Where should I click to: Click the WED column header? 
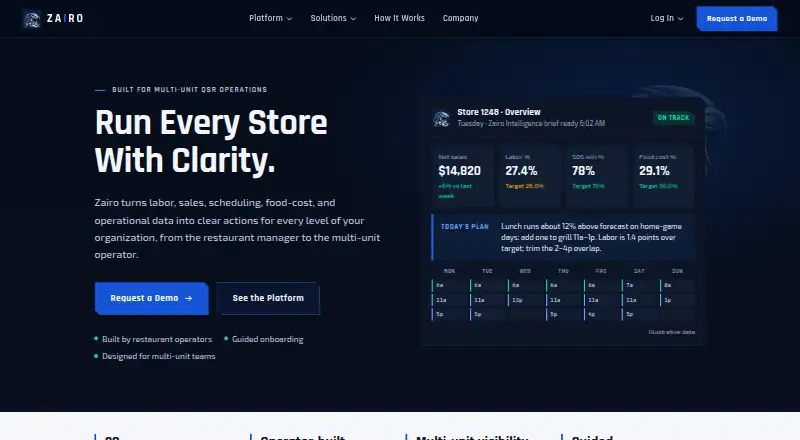coord(525,271)
